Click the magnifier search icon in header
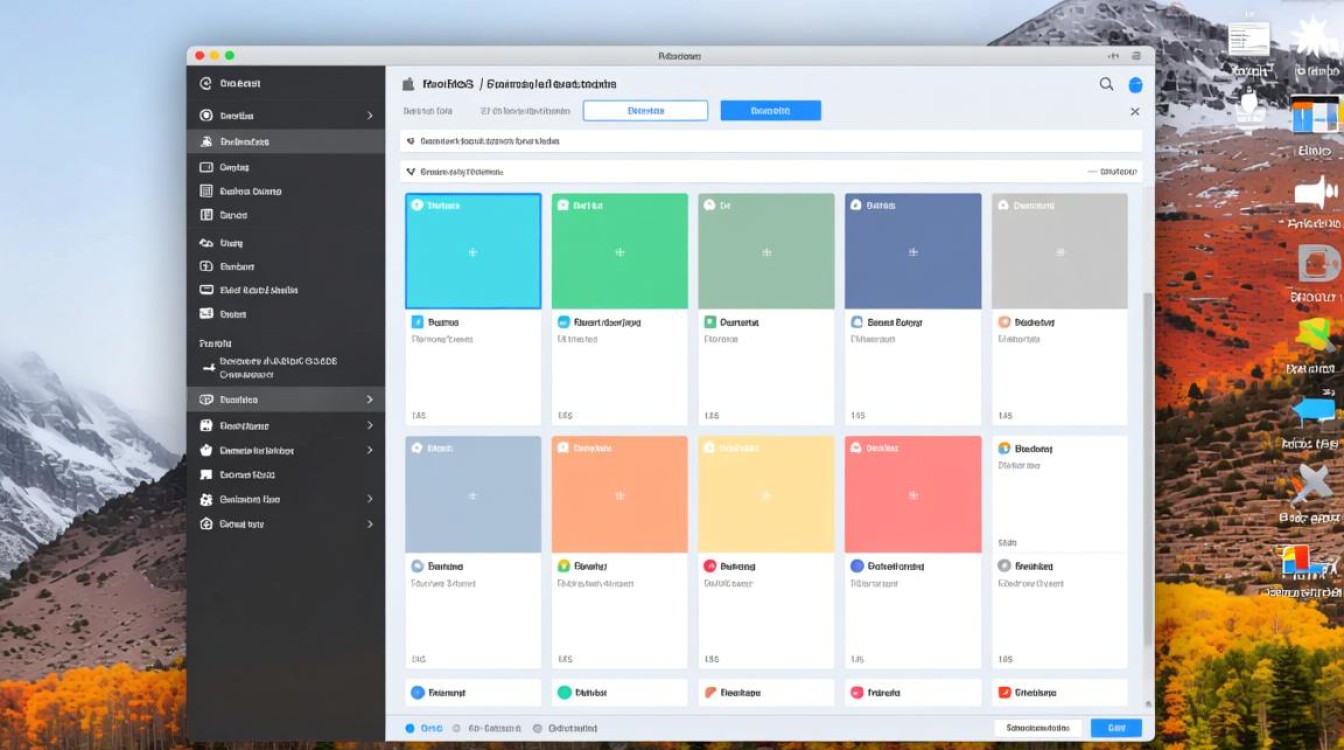The image size is (1344, 750). [1106, 85]
